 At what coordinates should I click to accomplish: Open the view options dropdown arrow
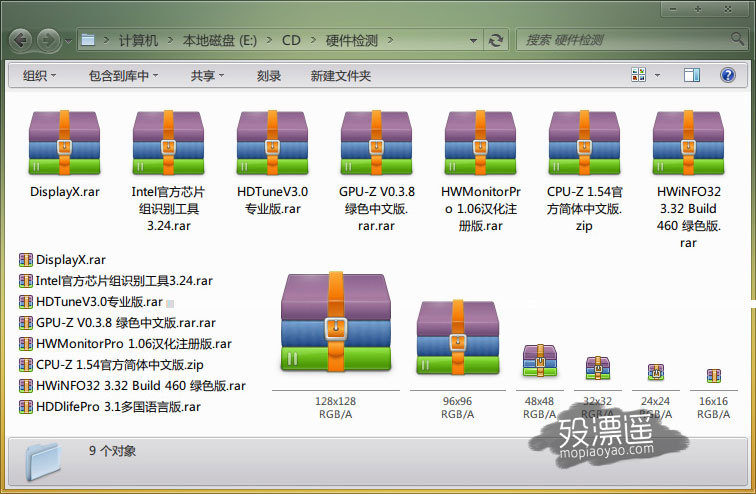(x=657, y=75)
